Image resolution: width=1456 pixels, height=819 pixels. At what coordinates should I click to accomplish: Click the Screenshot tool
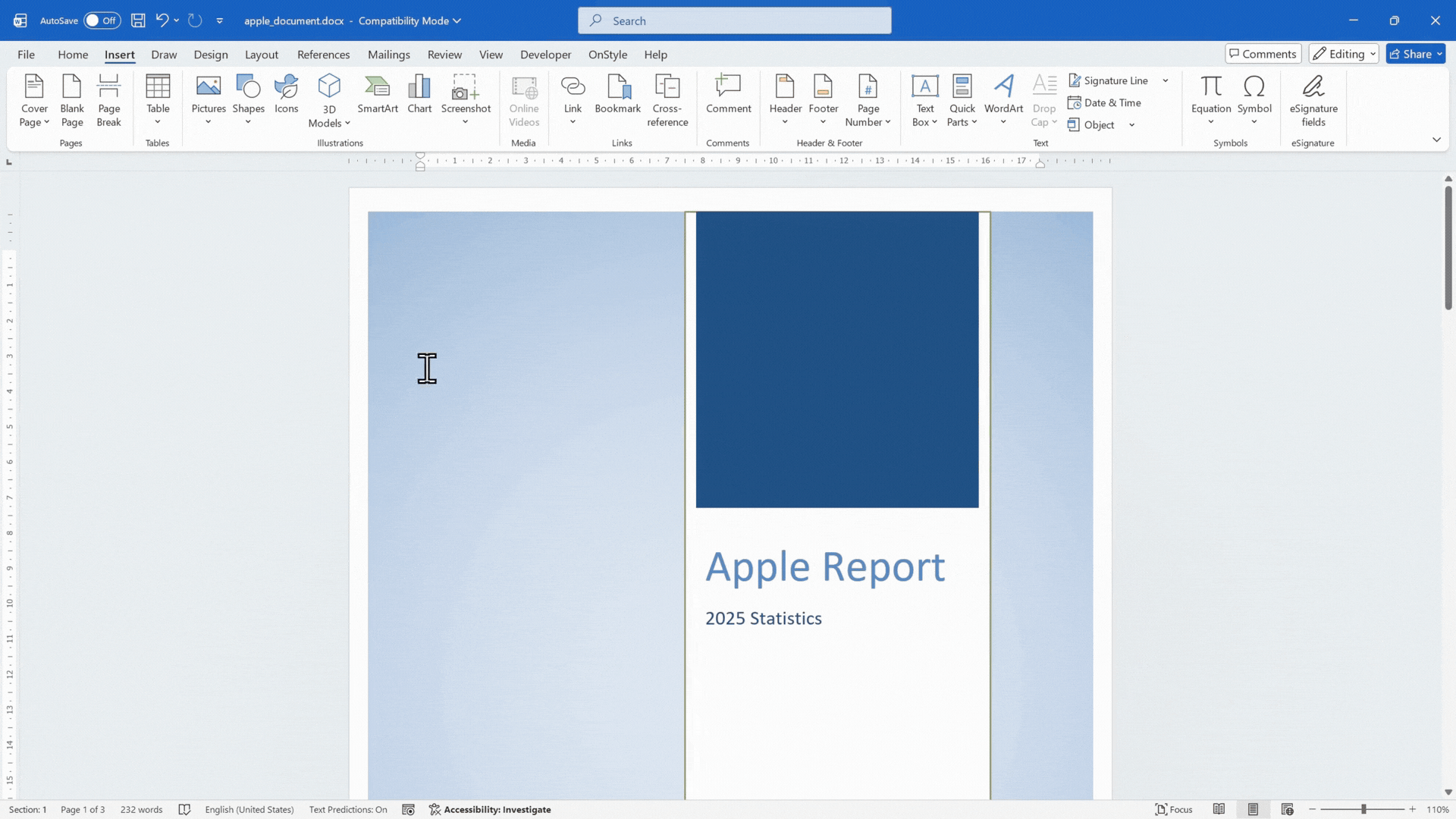click(x=466, y=101)
